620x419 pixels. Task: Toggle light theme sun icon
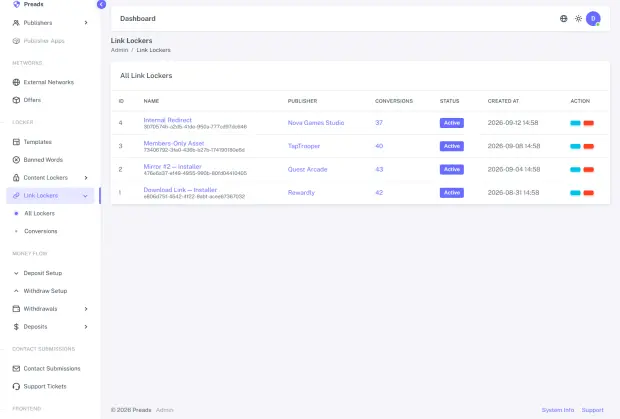click(x=578, y=19)
